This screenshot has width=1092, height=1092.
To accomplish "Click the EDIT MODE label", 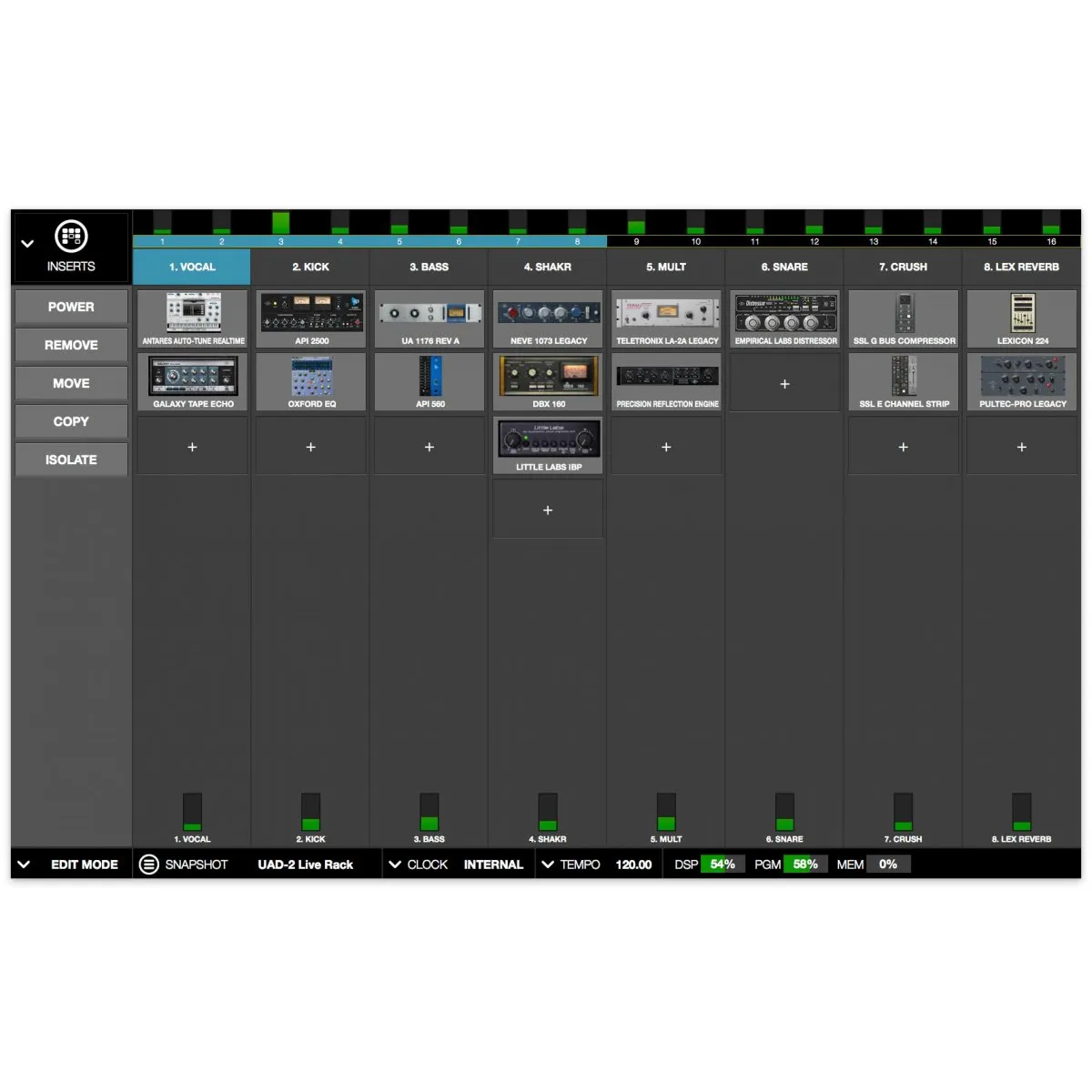I will tap(85, 864).
